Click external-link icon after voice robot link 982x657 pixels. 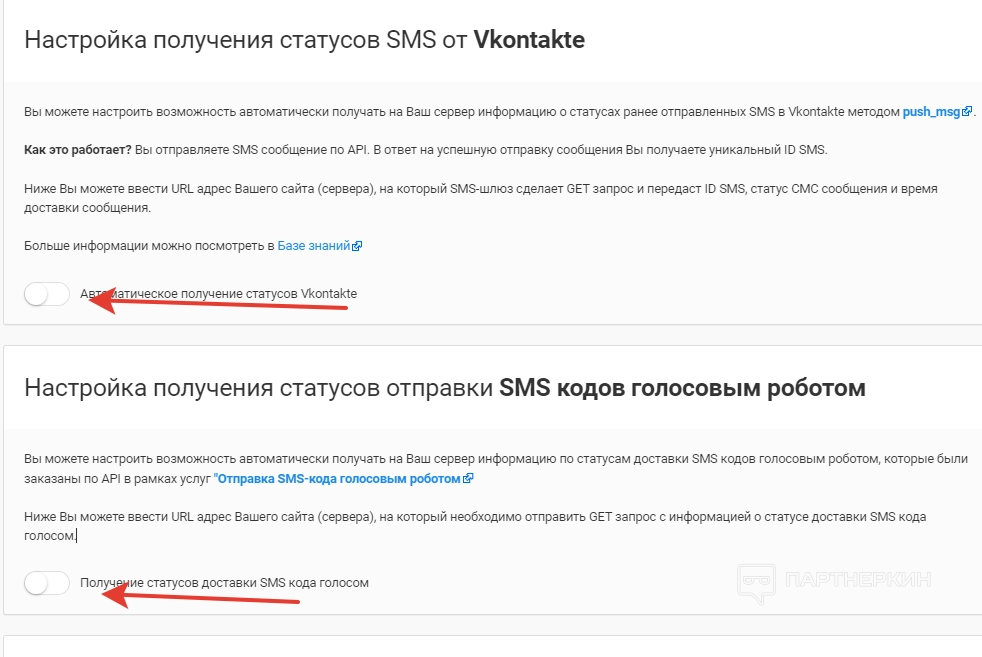tap(468, 479)
